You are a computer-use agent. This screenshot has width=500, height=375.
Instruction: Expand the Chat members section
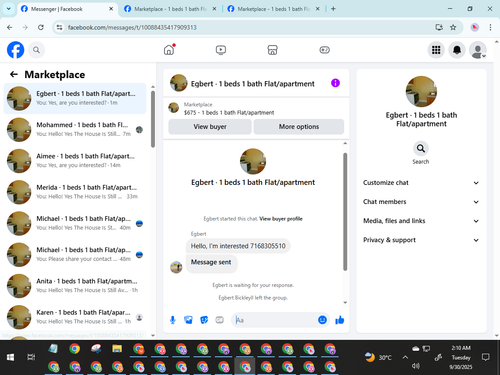[x=421, y=202]
